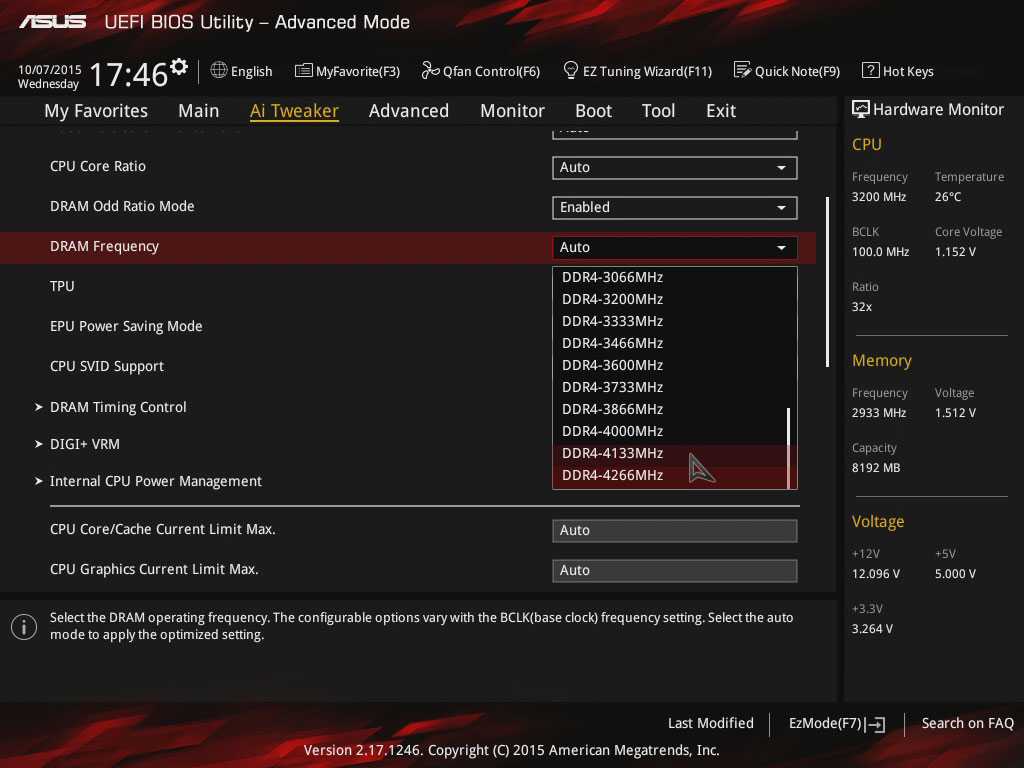Screen dimensions: 1024x768
Task: Open the DRAM Odd Ratio Mode dropdown
Action: tap(674, 207)
